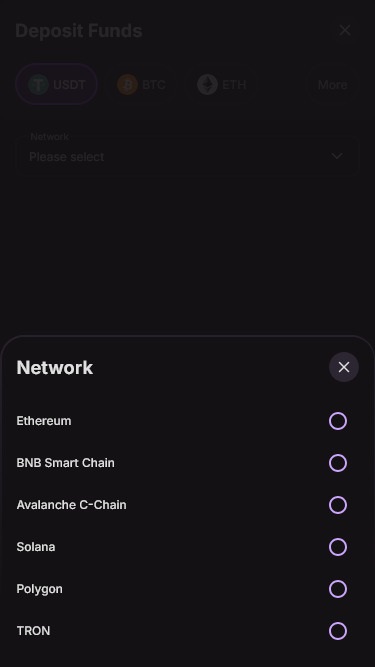The width and height of the screenshot is (375, 667).
Task: Close the Deposit Funds dialog
Action: coord(345,30)
